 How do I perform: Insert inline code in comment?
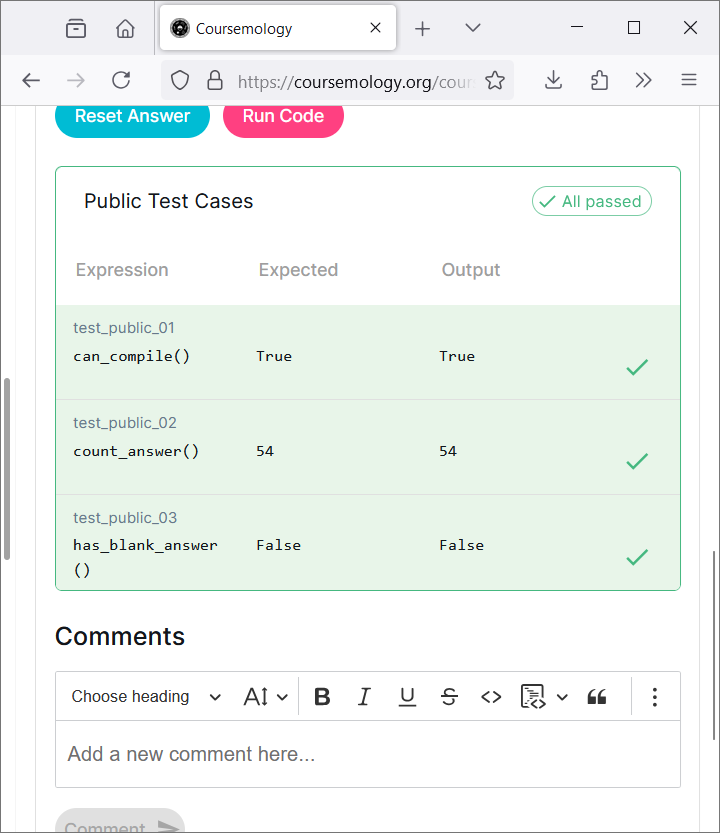coord(491,697)
